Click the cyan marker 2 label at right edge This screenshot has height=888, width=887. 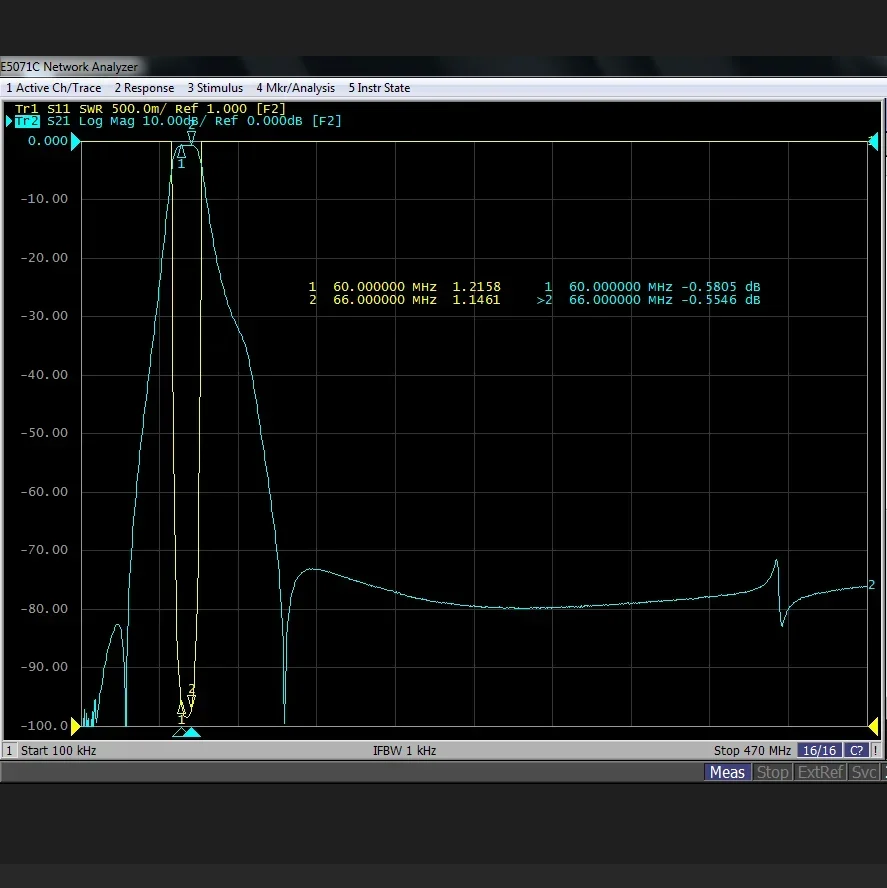(x=872, y=585)
